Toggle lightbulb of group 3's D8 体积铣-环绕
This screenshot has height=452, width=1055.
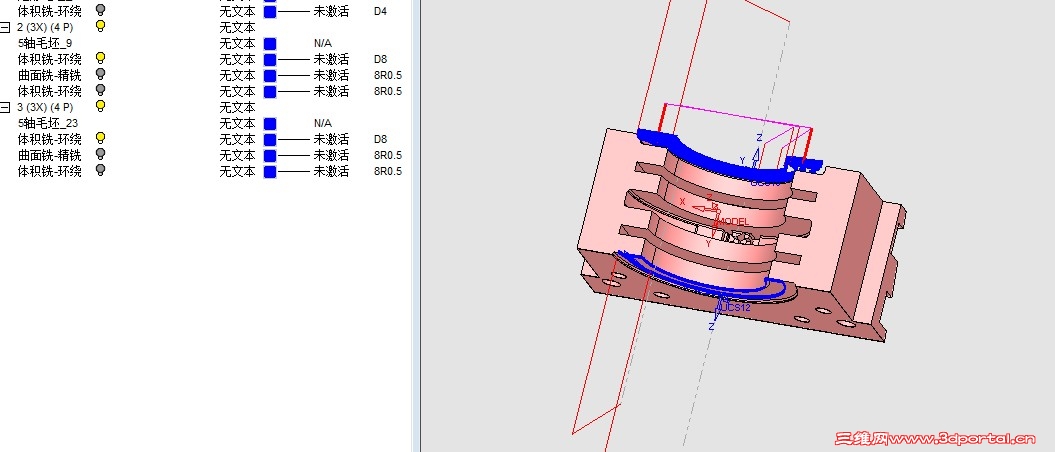click(x=100, y=138)
